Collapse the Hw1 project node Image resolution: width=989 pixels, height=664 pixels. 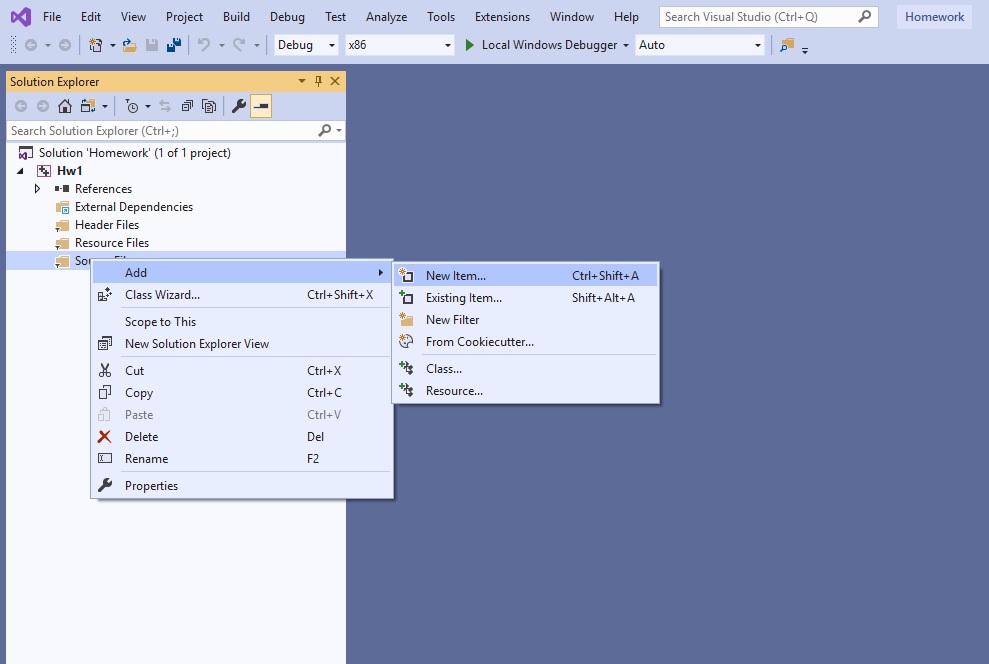(20, 171)
